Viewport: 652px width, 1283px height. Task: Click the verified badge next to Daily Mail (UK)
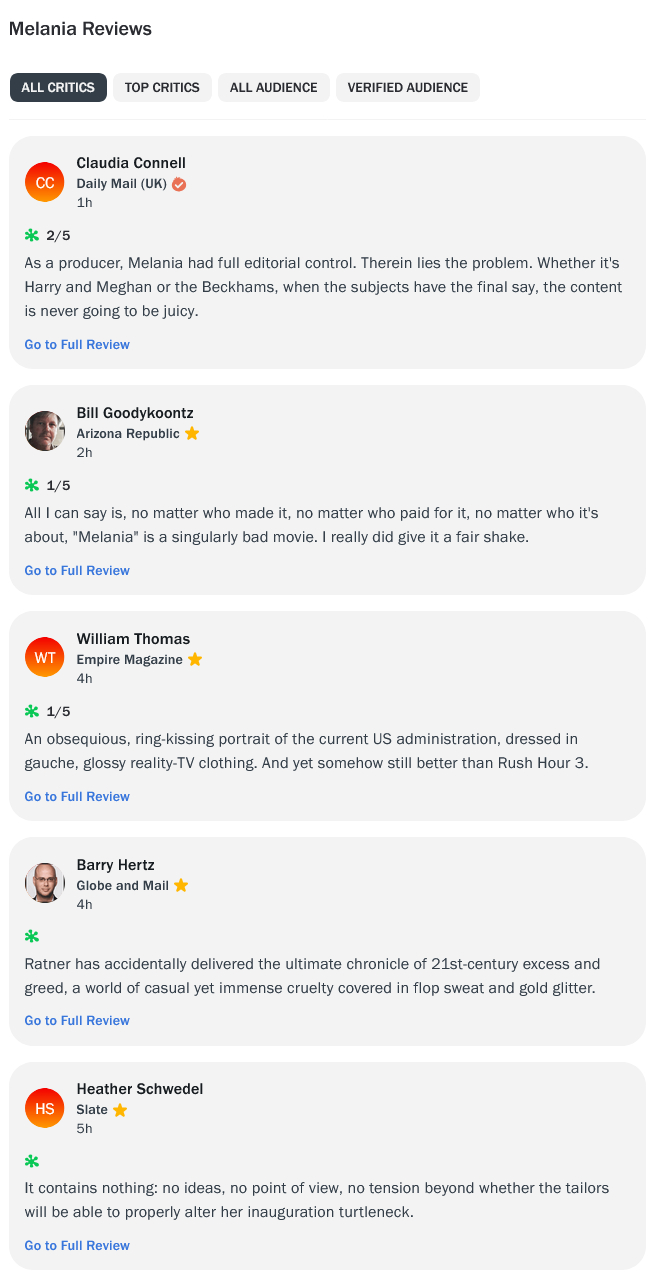coord(179,184)
